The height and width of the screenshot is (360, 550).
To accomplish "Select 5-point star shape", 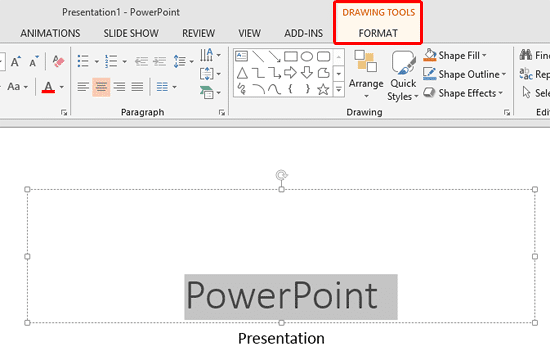I will click(x=323, y=89).
